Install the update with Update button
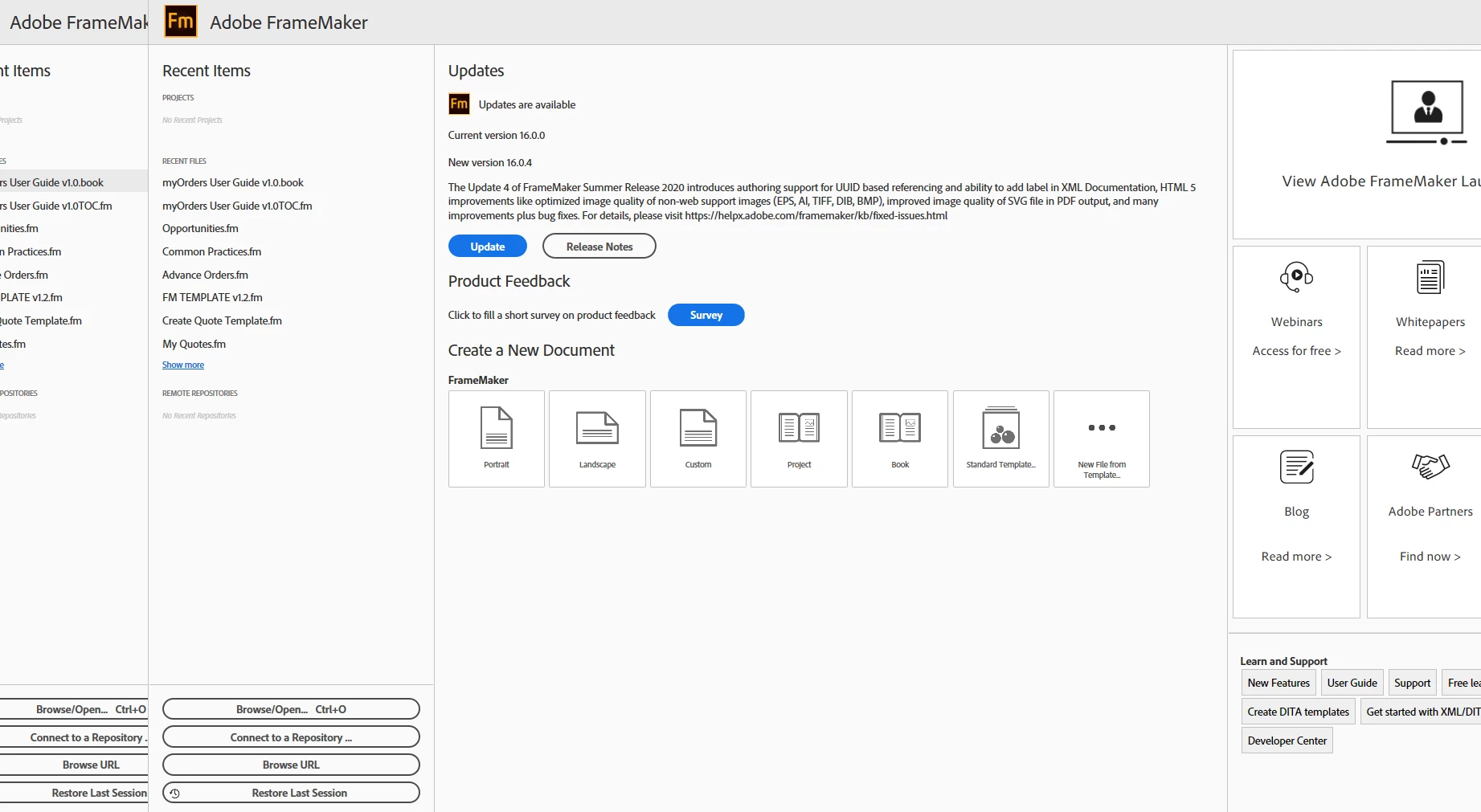 pos(488,246)
